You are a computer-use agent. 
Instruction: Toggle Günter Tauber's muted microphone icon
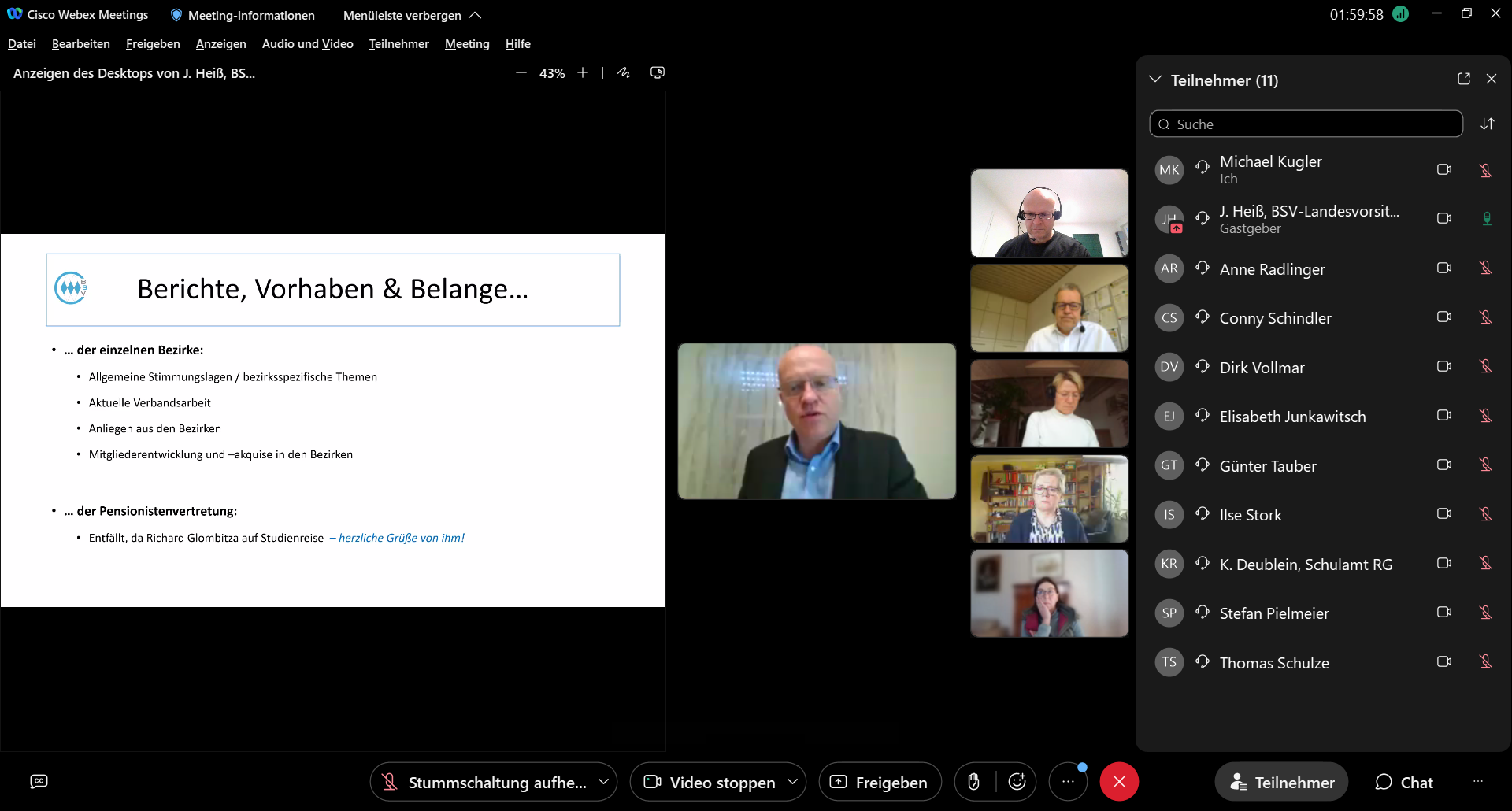[x=1486, y=465]
